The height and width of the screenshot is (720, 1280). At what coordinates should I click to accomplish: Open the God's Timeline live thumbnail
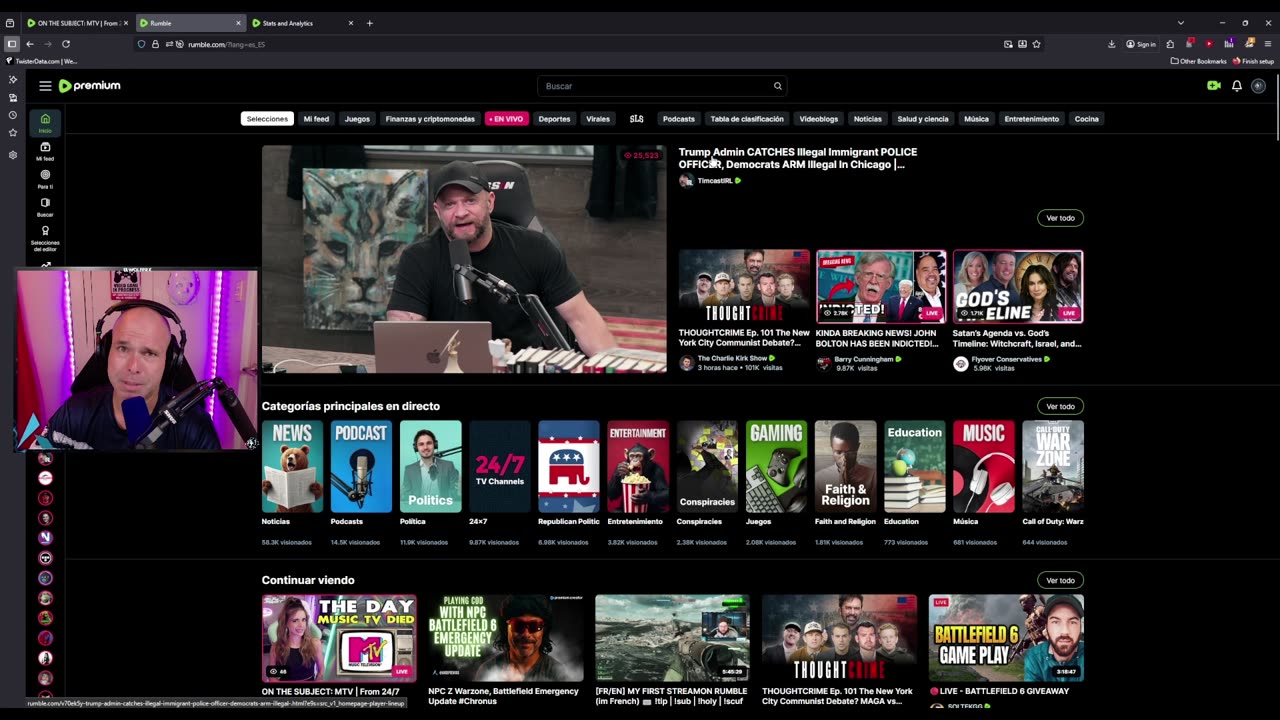pyautogui.click(x=1018, y=286)
